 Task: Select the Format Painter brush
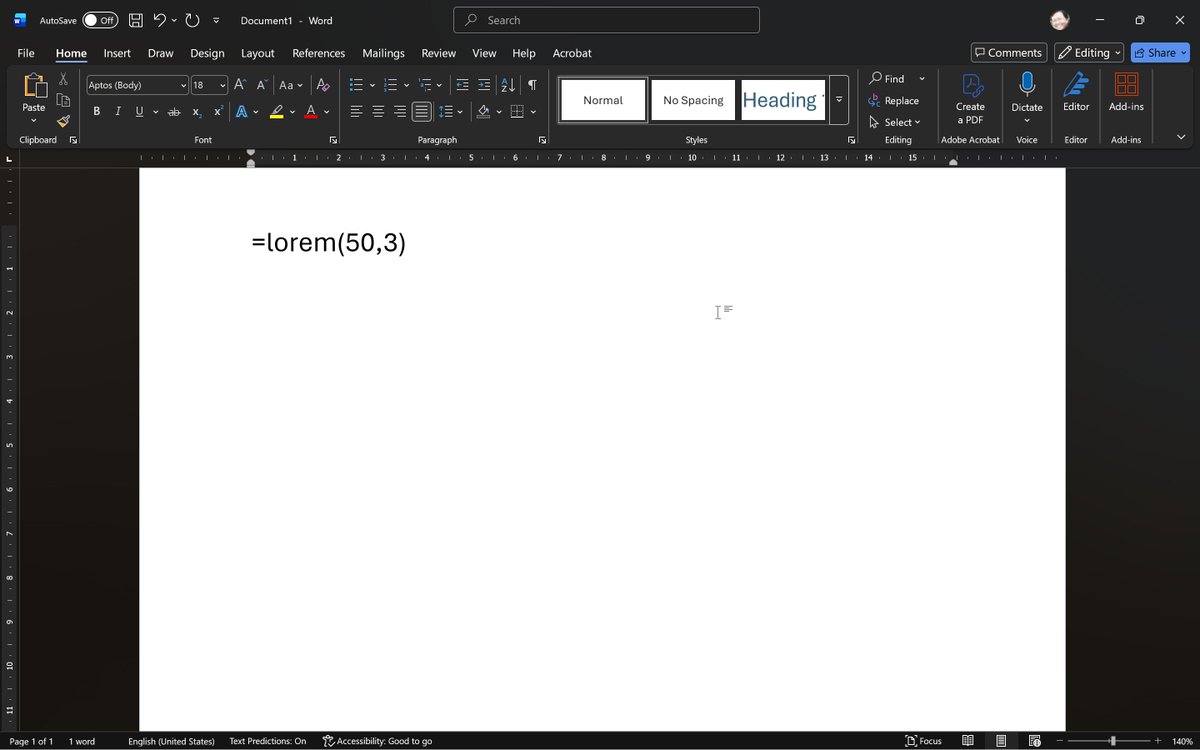(x=63, y=121)
